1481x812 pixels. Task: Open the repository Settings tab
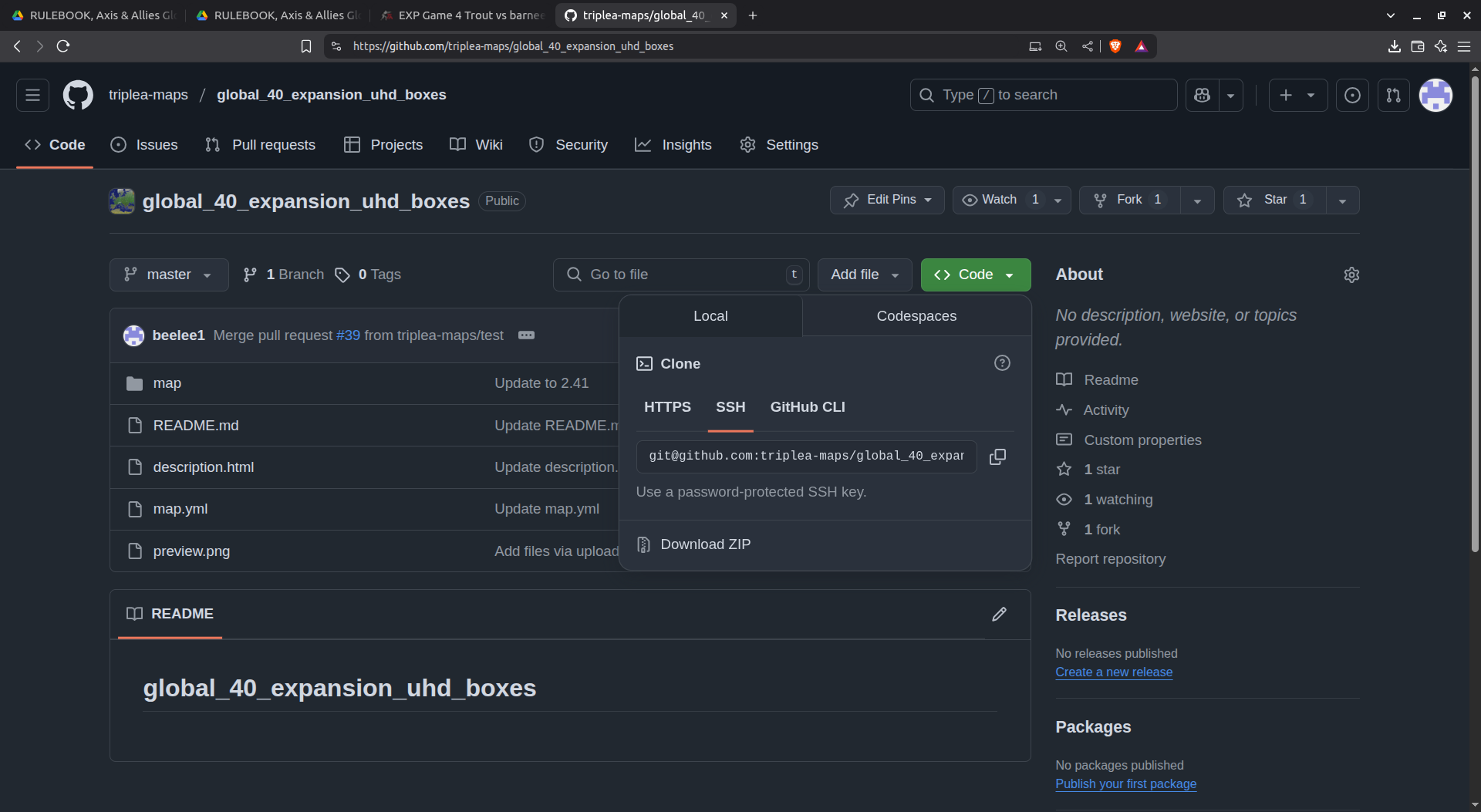(779, 145)
